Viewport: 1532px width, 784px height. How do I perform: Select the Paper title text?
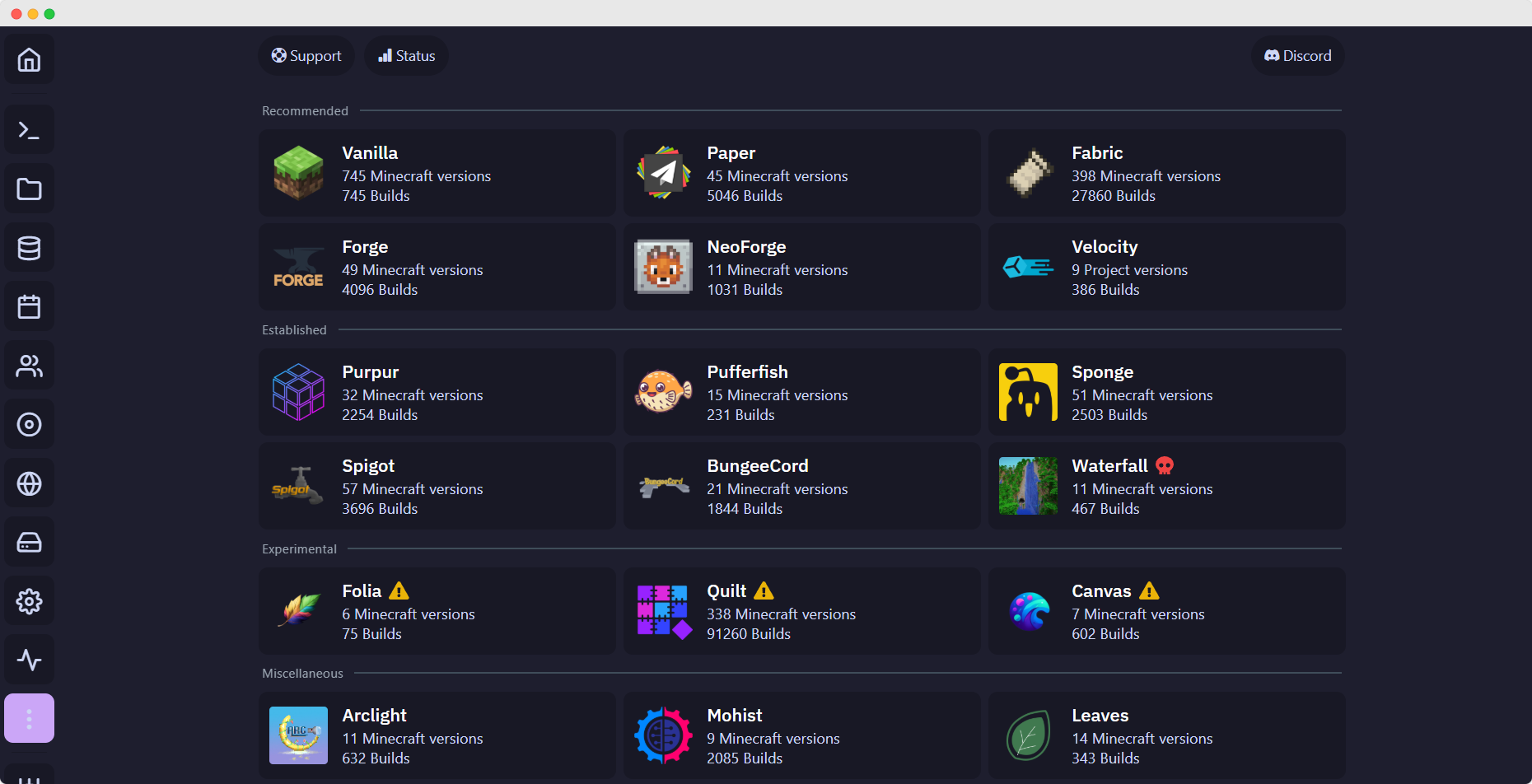[731, 153]
